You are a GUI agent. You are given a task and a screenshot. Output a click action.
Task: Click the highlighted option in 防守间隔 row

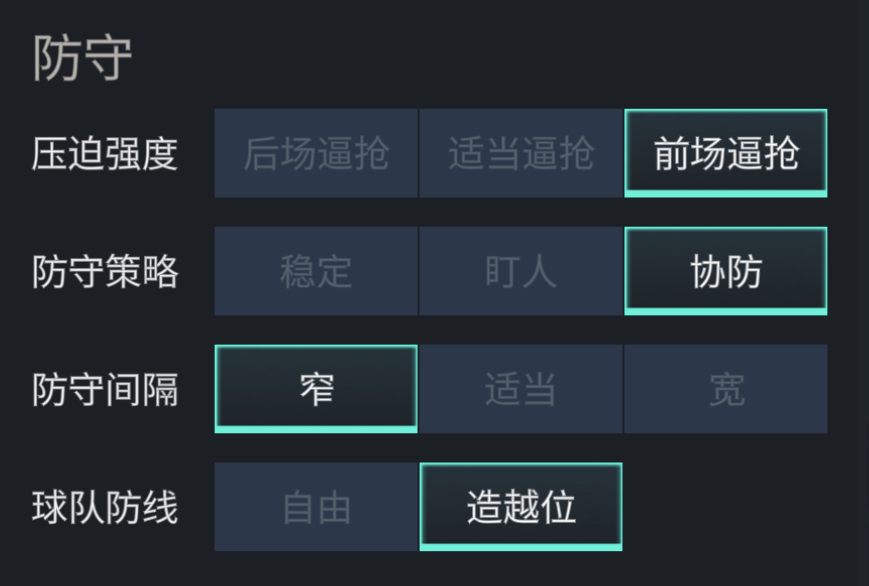[x=316, y=389]
